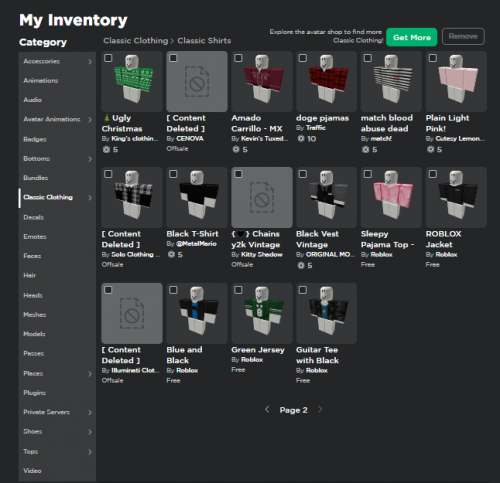Screen dimensions: 500x483
Task: Select the Decals category
Action: [57, 217]
